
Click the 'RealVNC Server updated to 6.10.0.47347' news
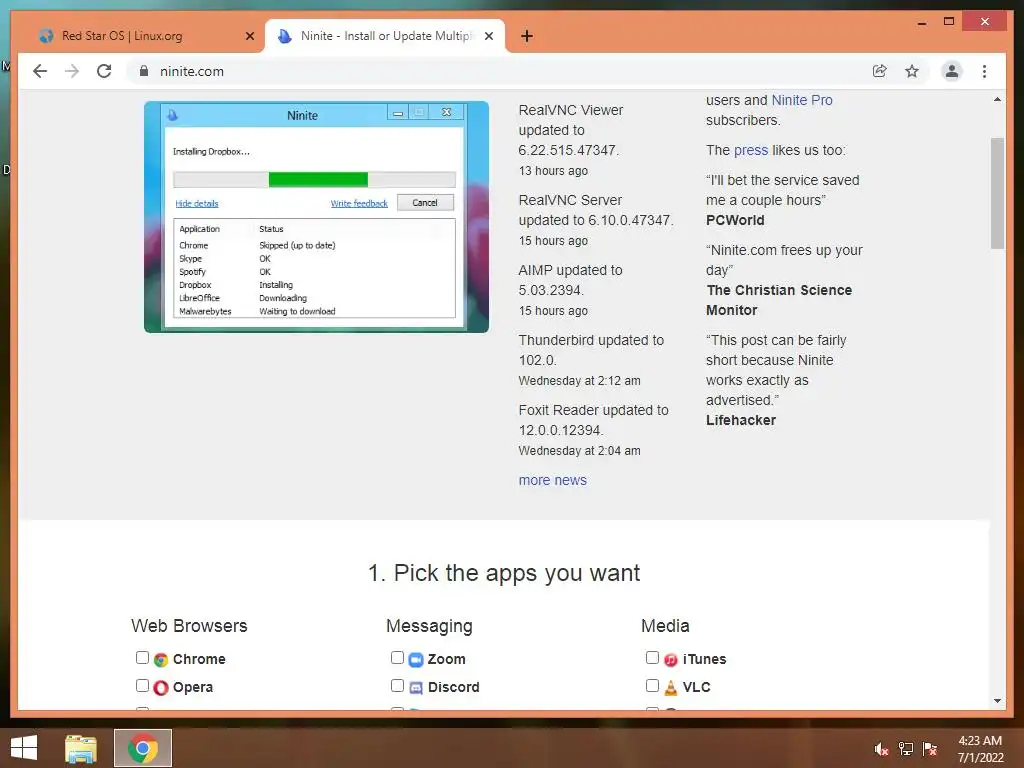pos(596,210)
